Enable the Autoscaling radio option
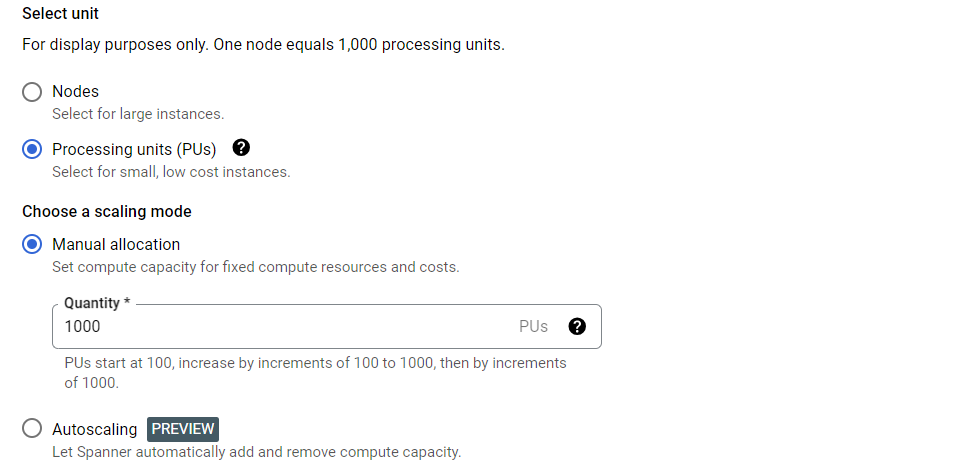The height and width of the screenshot is (474, 973). (33, 429)
